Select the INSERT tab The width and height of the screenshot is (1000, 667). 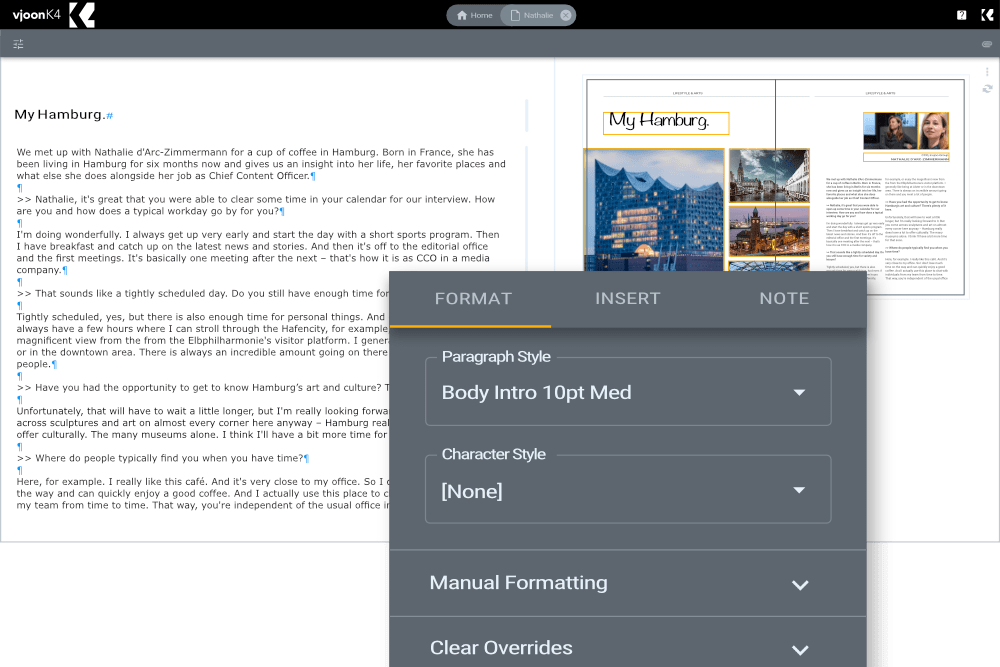[x=628, y=298]
